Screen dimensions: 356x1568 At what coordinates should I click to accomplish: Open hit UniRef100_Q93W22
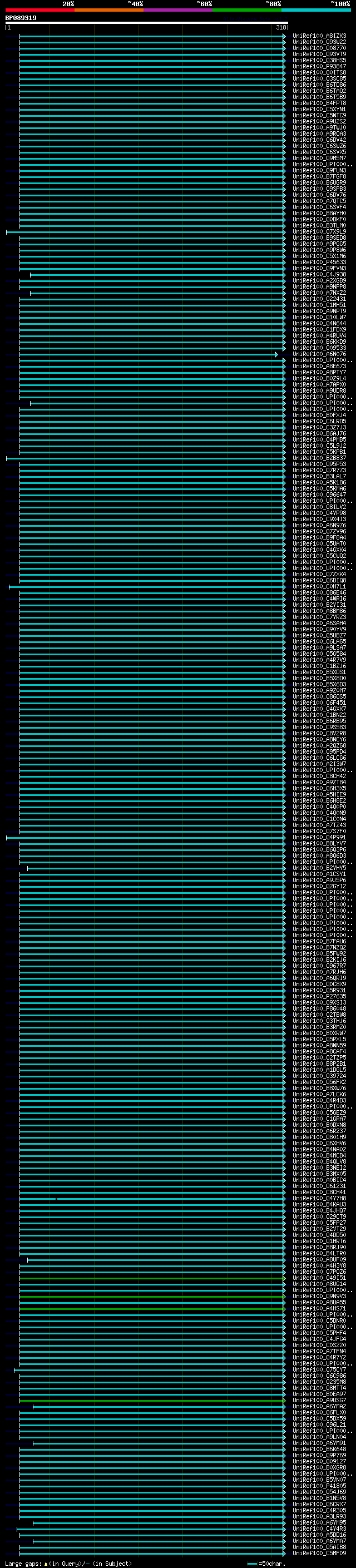click(319, 42)
